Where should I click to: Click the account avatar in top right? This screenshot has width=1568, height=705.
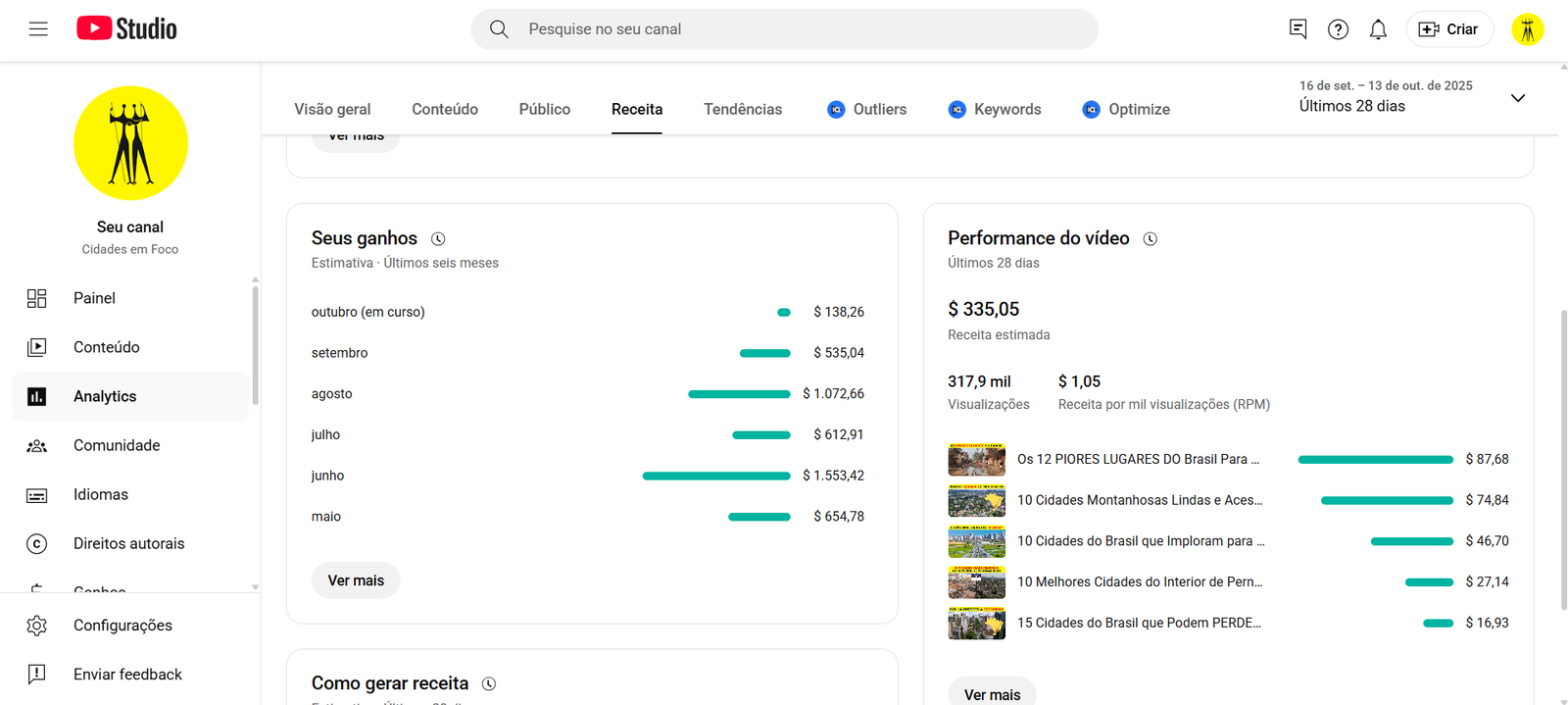click(x=1527, y=29)
